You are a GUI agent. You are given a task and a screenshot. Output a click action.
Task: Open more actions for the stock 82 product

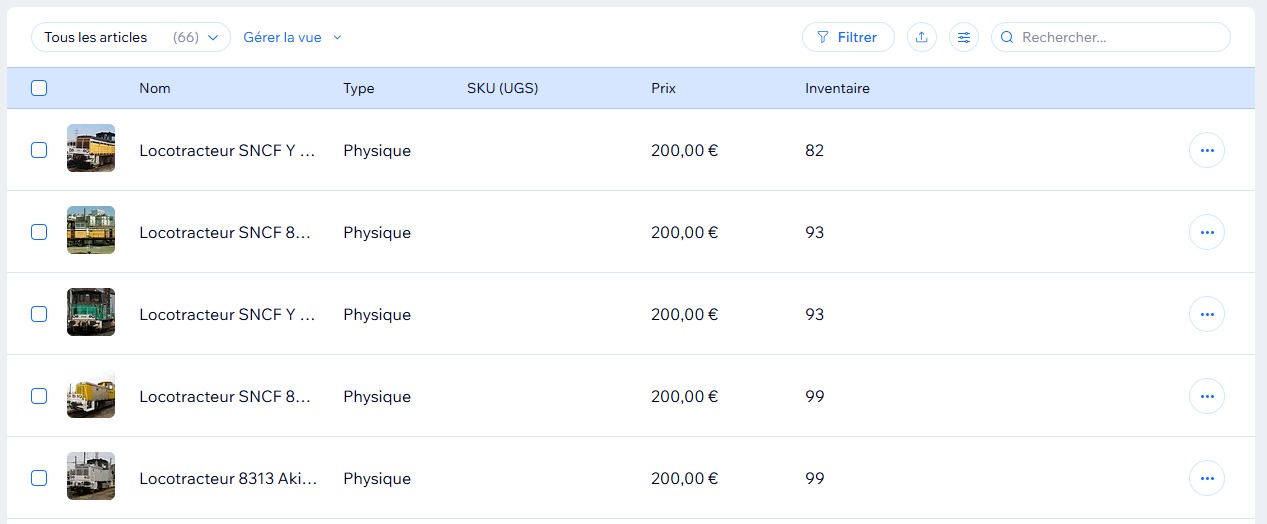[x=1206, y=150]
